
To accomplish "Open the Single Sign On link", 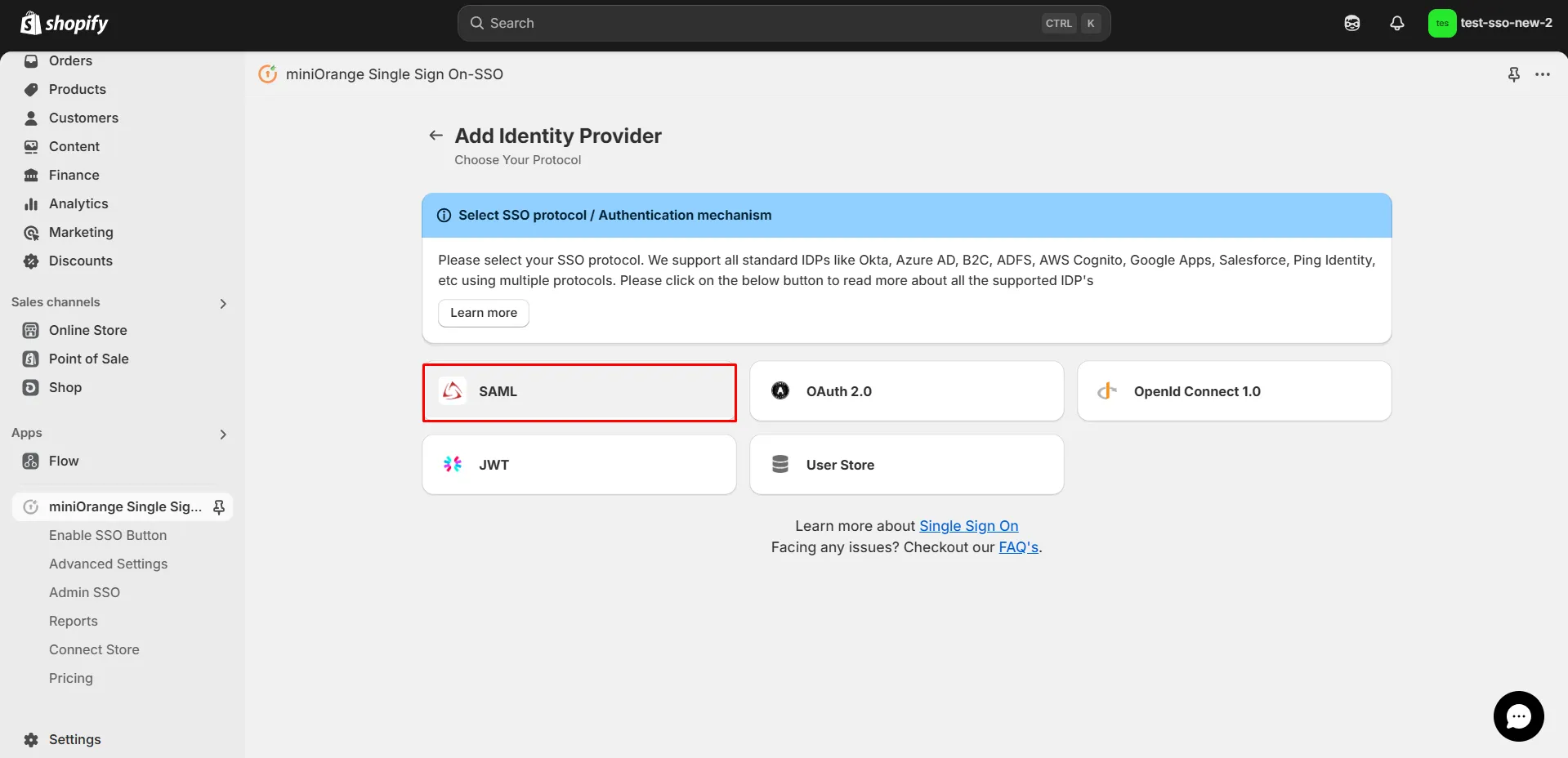I will point(969,526).
